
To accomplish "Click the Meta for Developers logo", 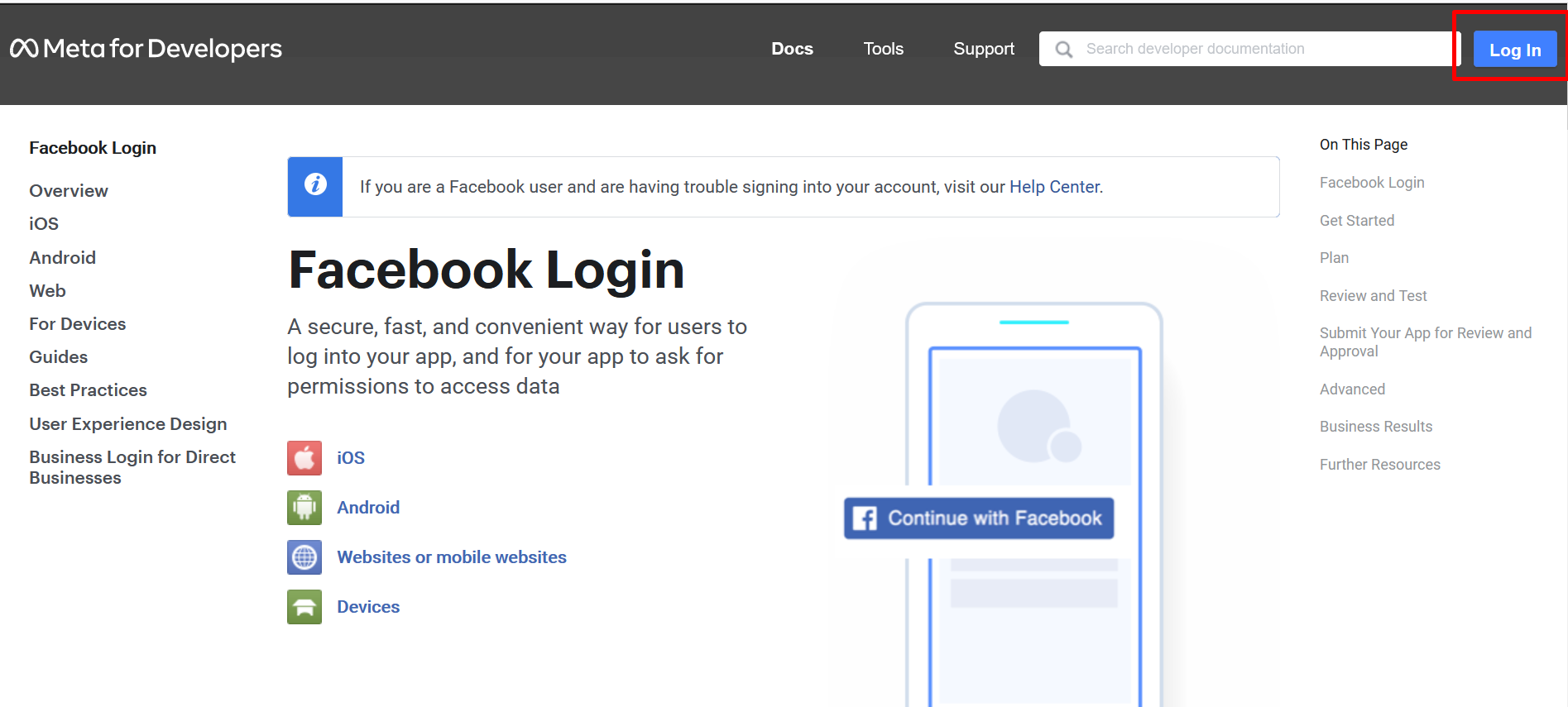I will click(x=146, y=49).
